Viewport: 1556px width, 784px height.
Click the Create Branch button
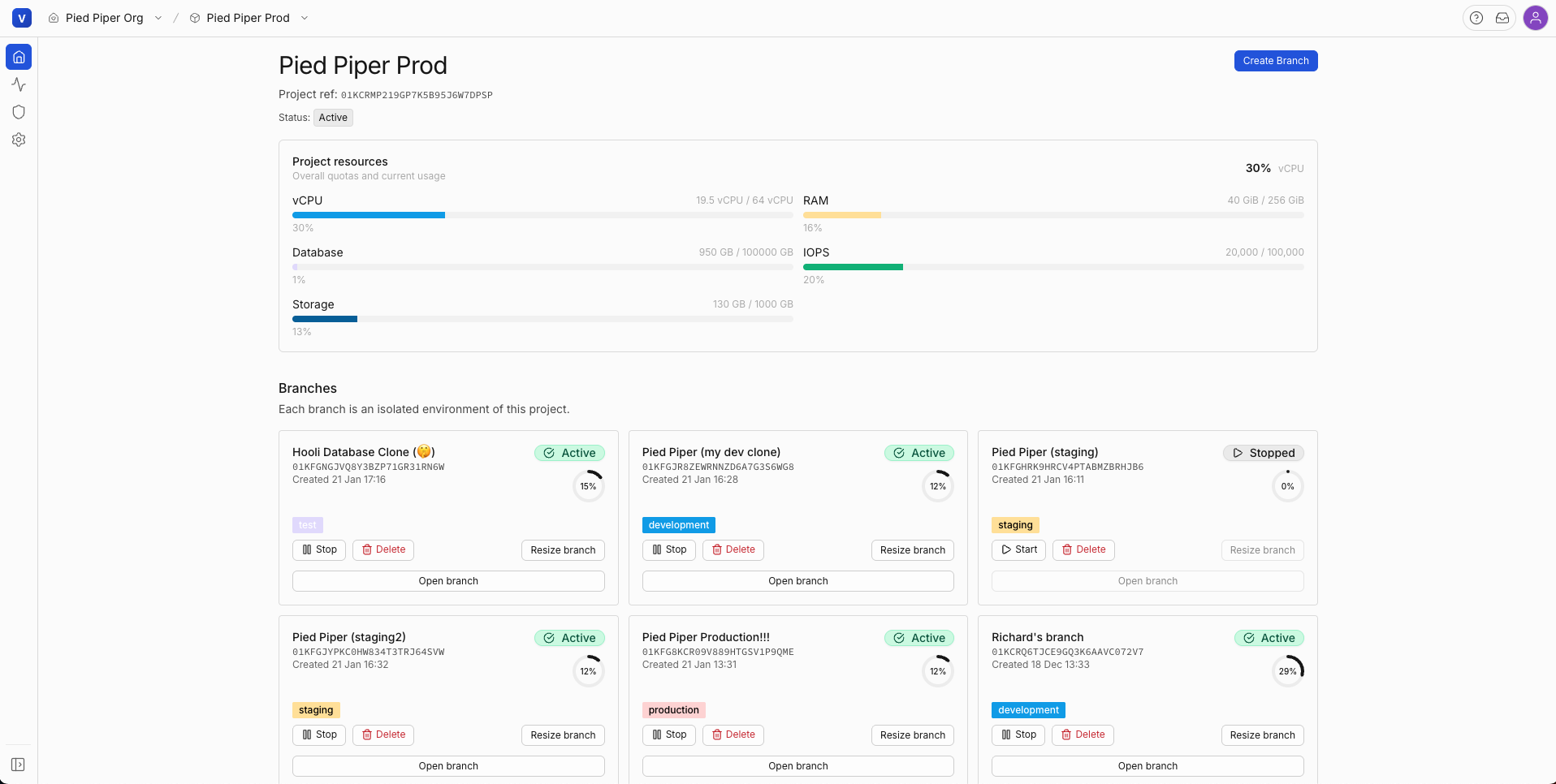[x=1276, y=60]
